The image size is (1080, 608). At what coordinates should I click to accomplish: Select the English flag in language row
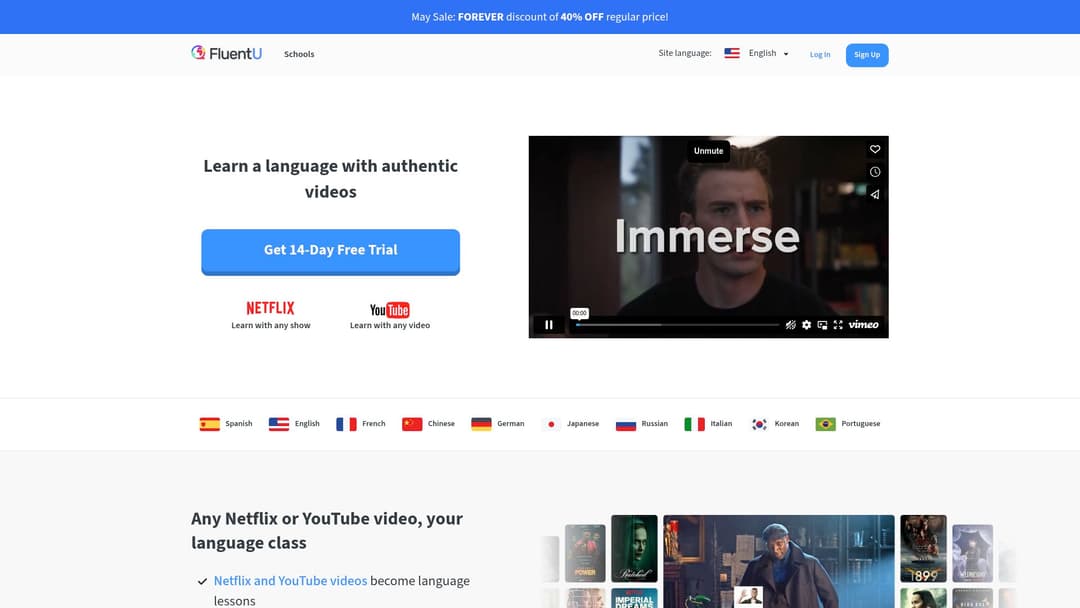(x=279, y=424)
